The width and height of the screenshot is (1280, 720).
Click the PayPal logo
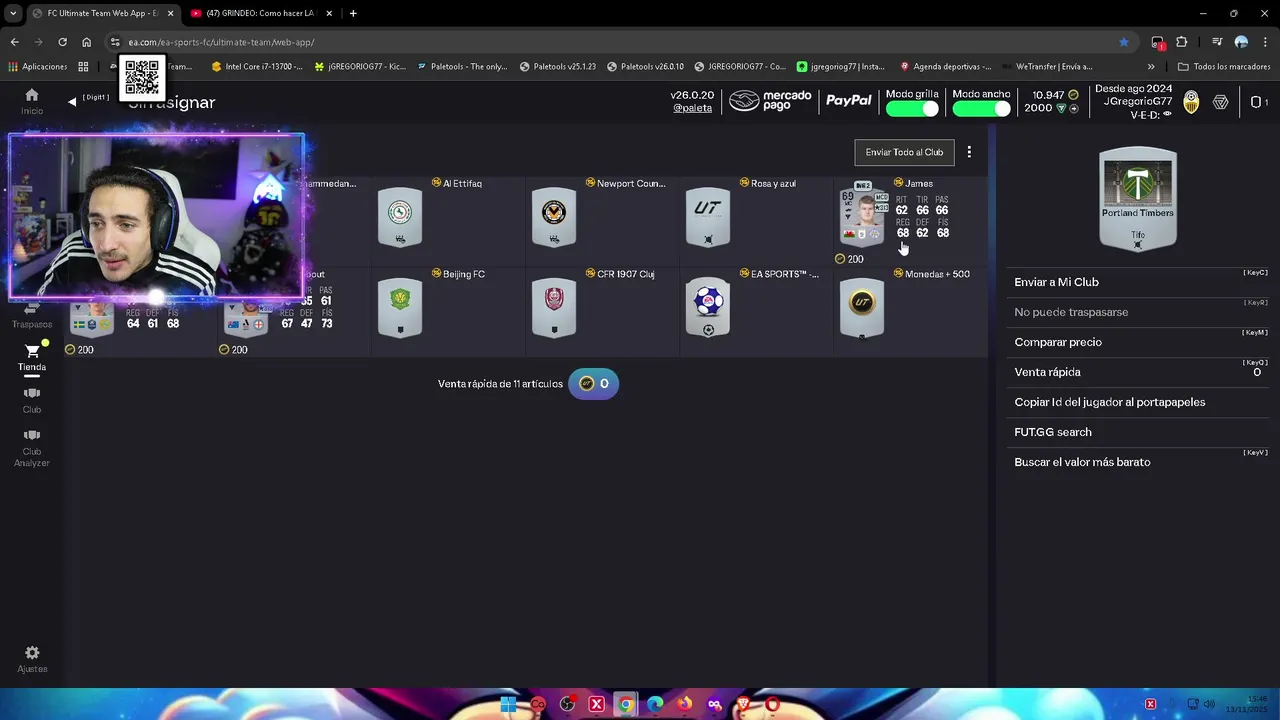point(849,101)
